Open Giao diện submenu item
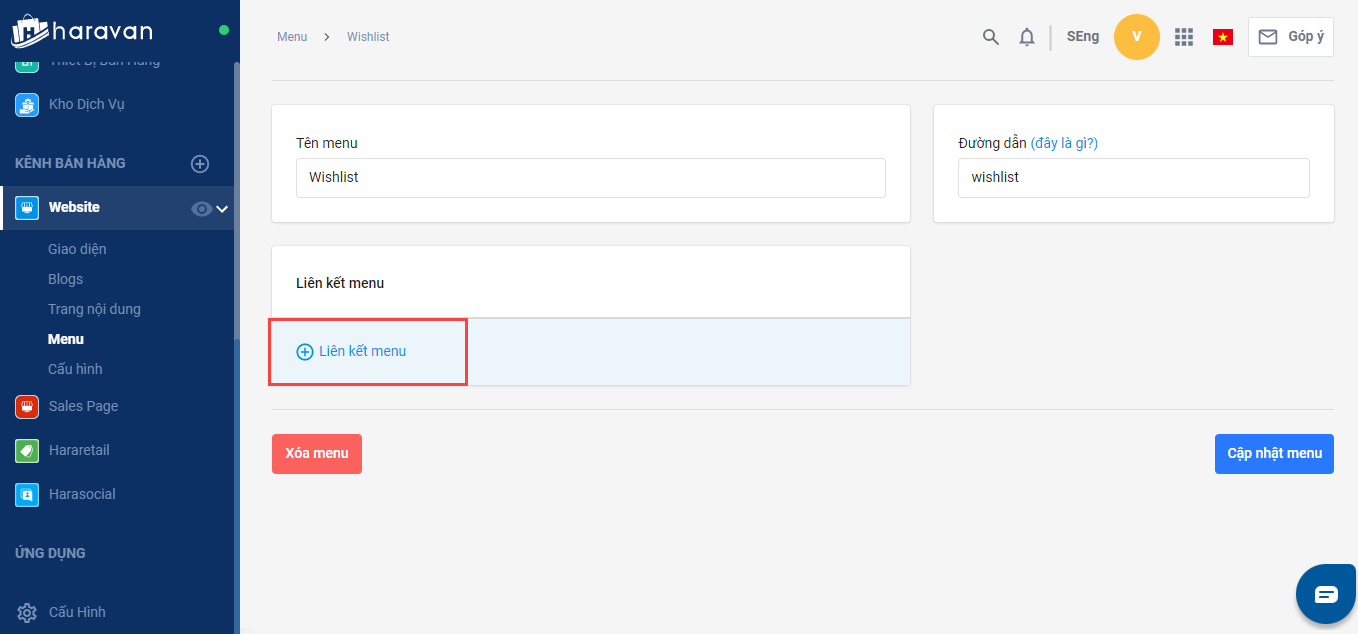This screenshot has height=634, width=1358. tap(77, 249)
